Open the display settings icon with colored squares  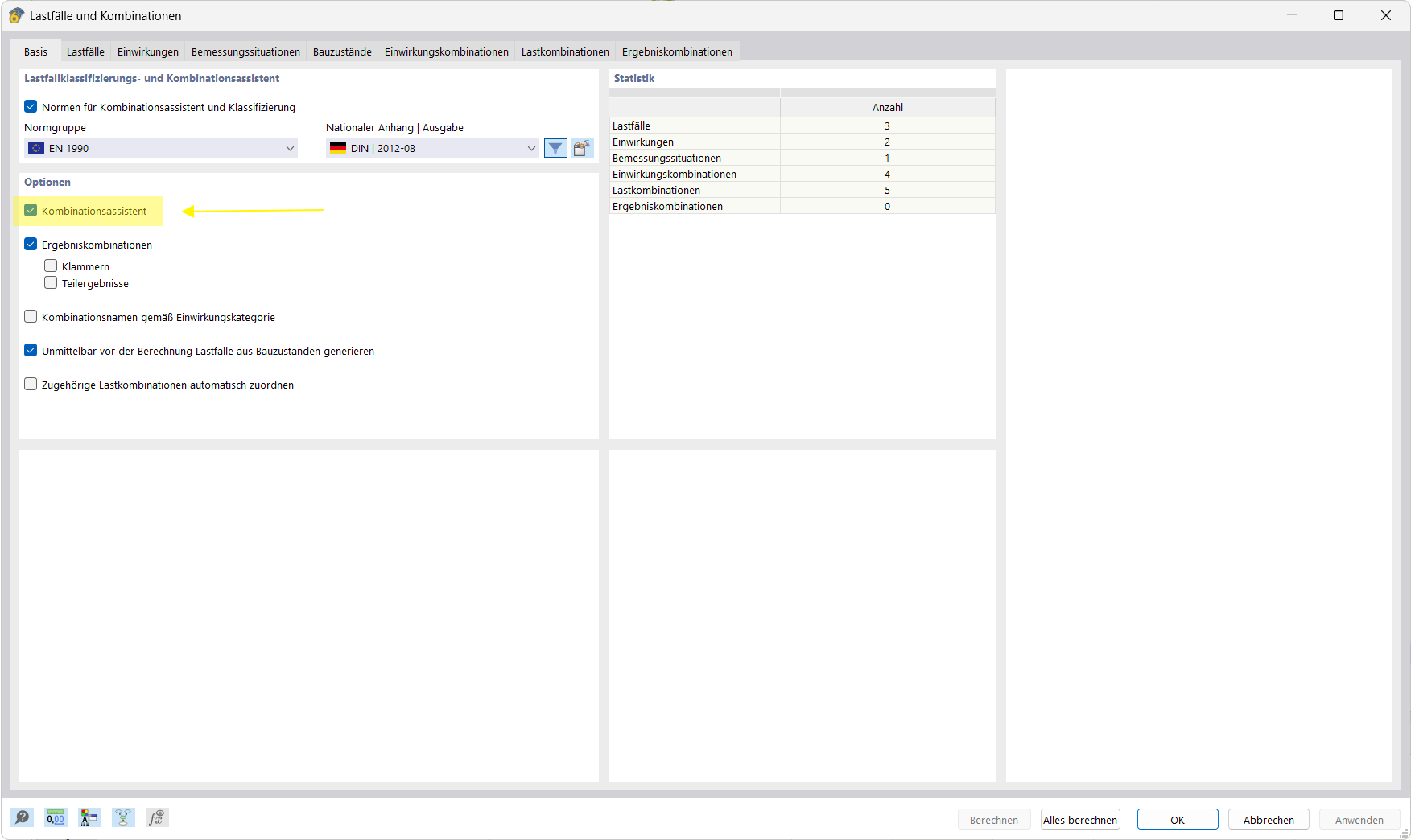(89, 817)
